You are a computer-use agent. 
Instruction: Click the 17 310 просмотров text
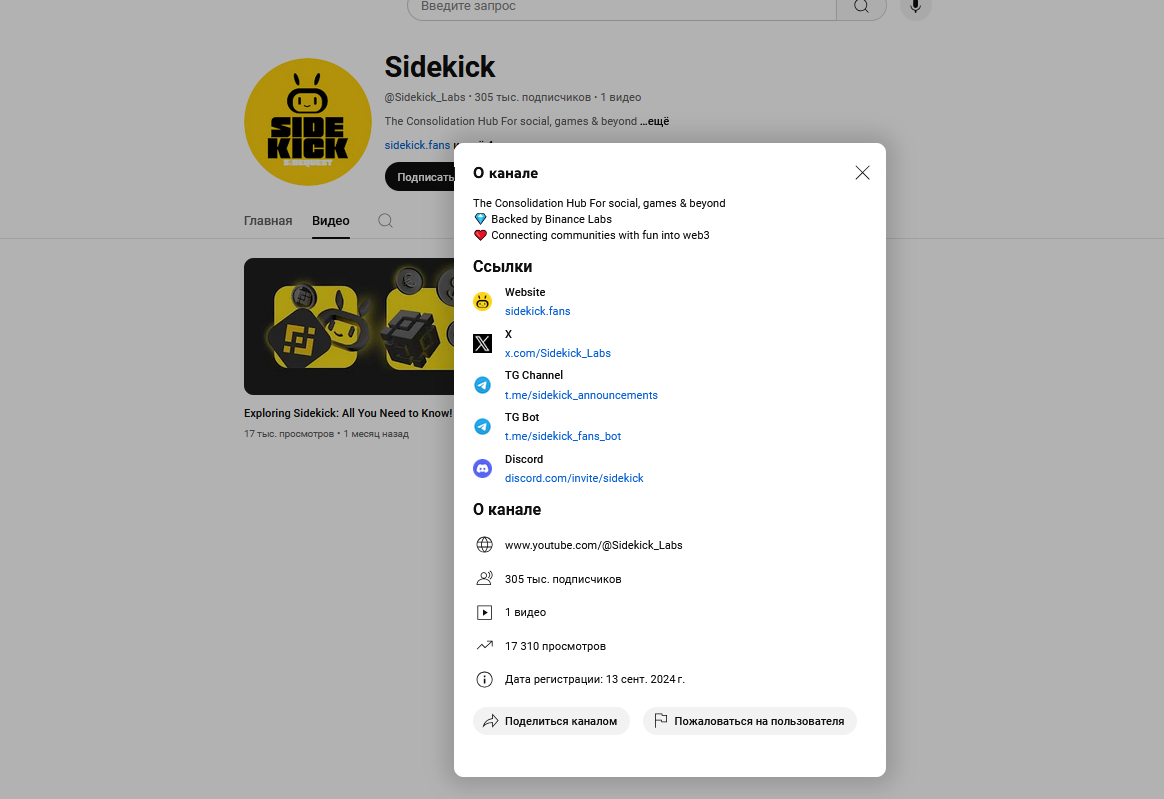555,646
